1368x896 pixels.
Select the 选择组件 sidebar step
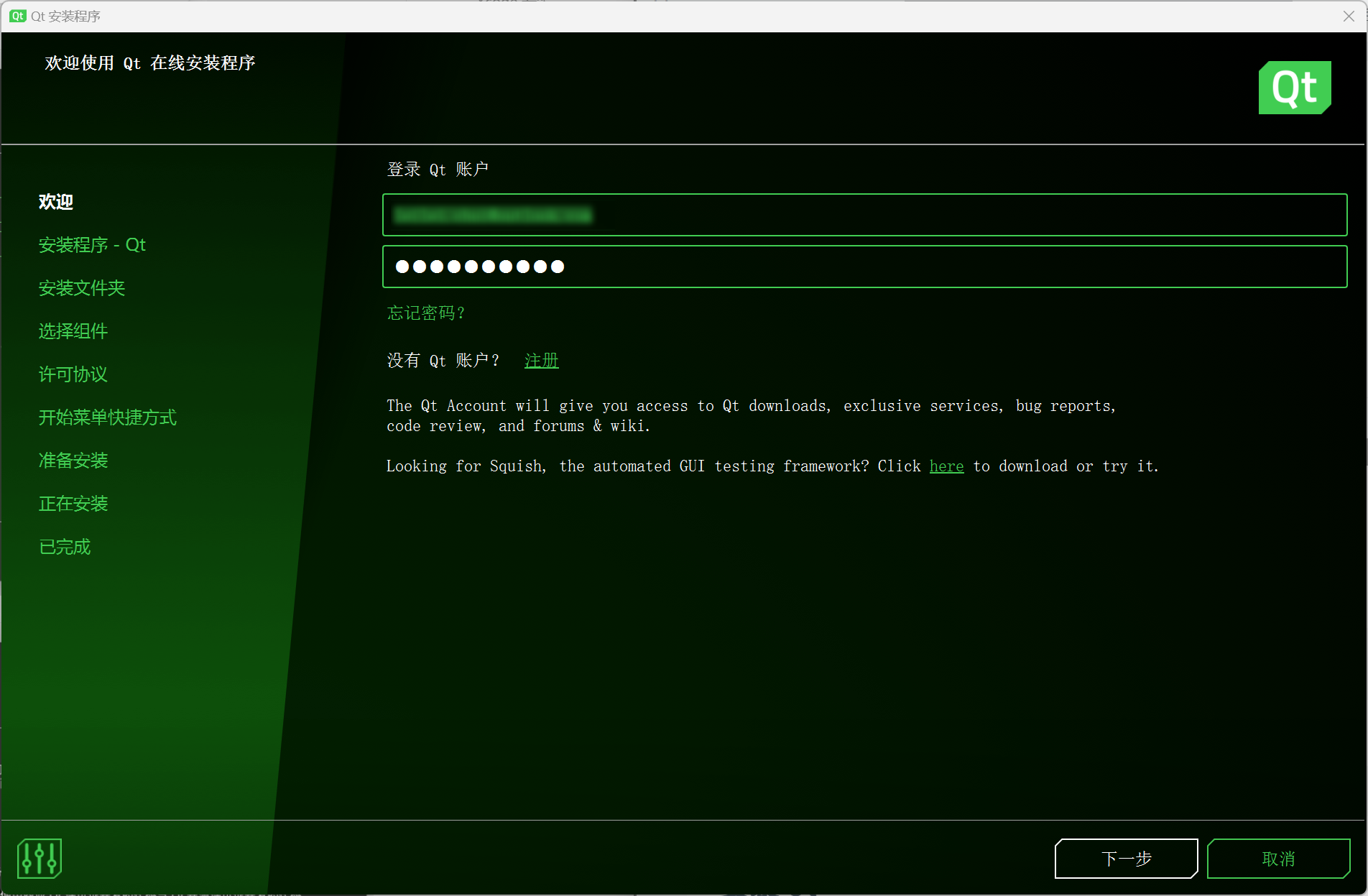[x=73, y=331]
